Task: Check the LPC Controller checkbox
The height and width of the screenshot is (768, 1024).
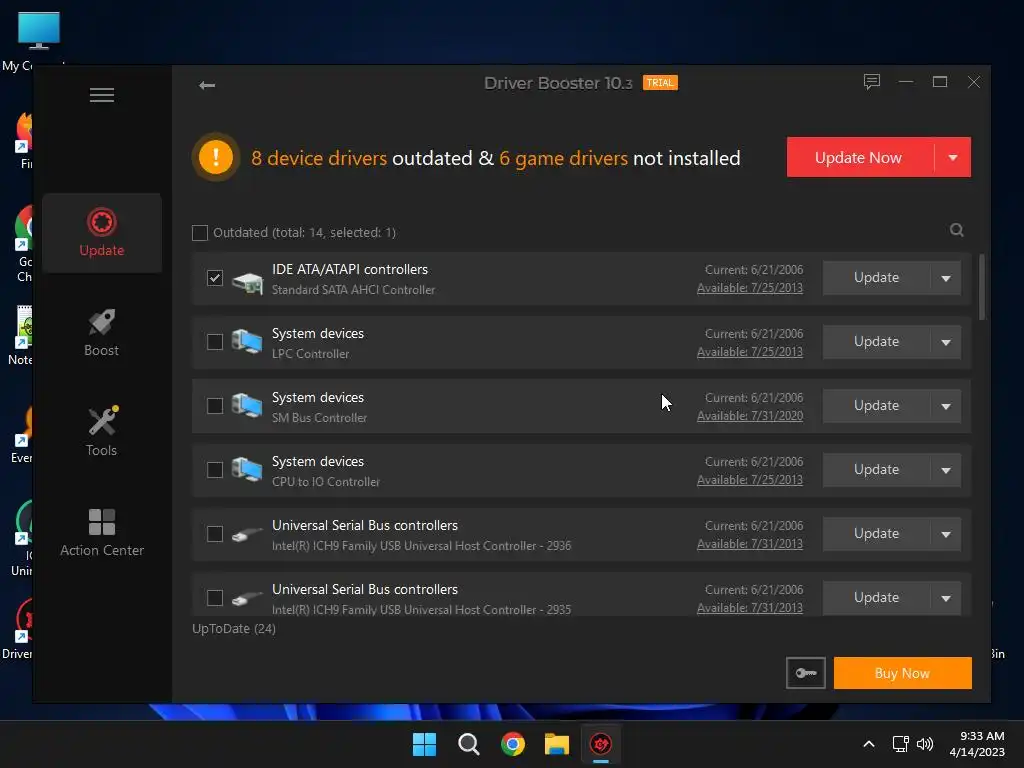Action: pyautogui.click(x=215, y=342)
